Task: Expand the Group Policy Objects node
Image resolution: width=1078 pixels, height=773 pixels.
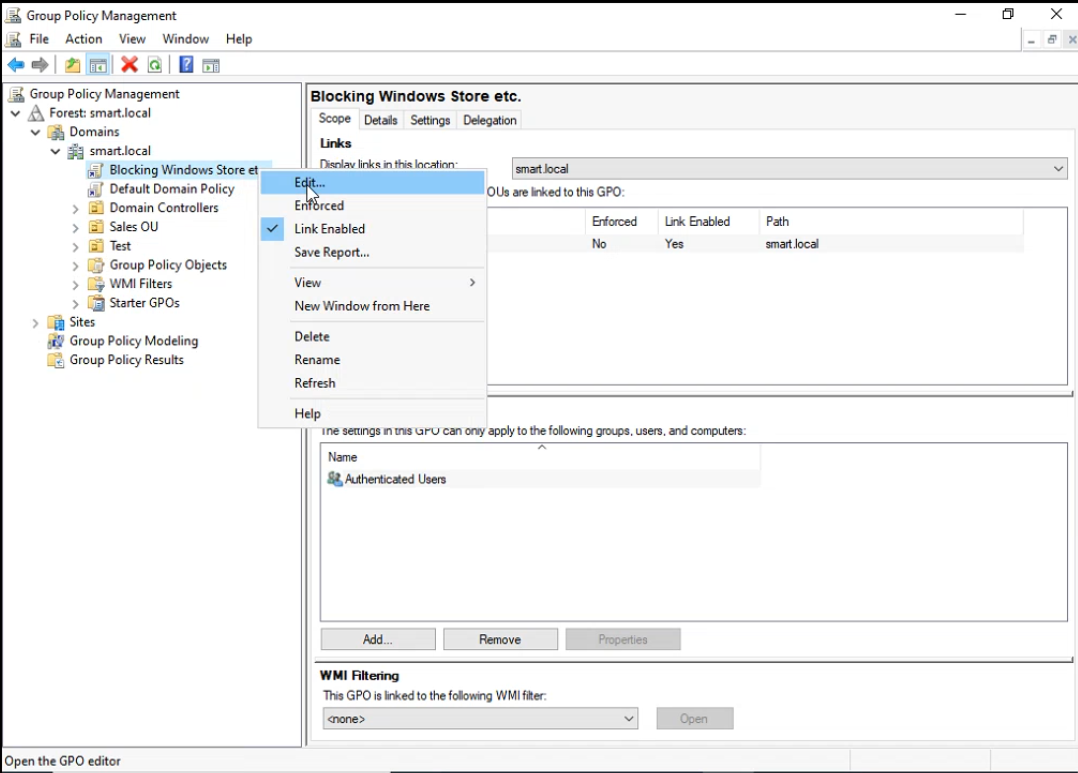Action: 76,265
